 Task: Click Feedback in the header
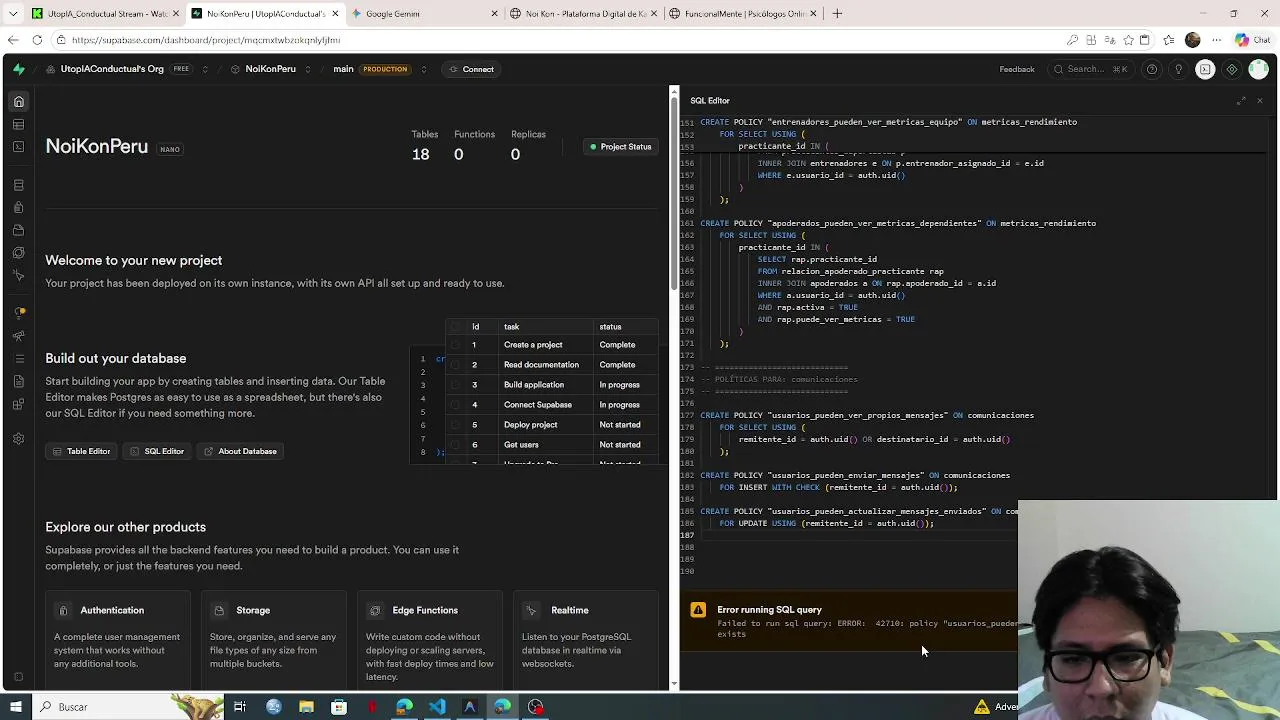(x=1016, y=69)
